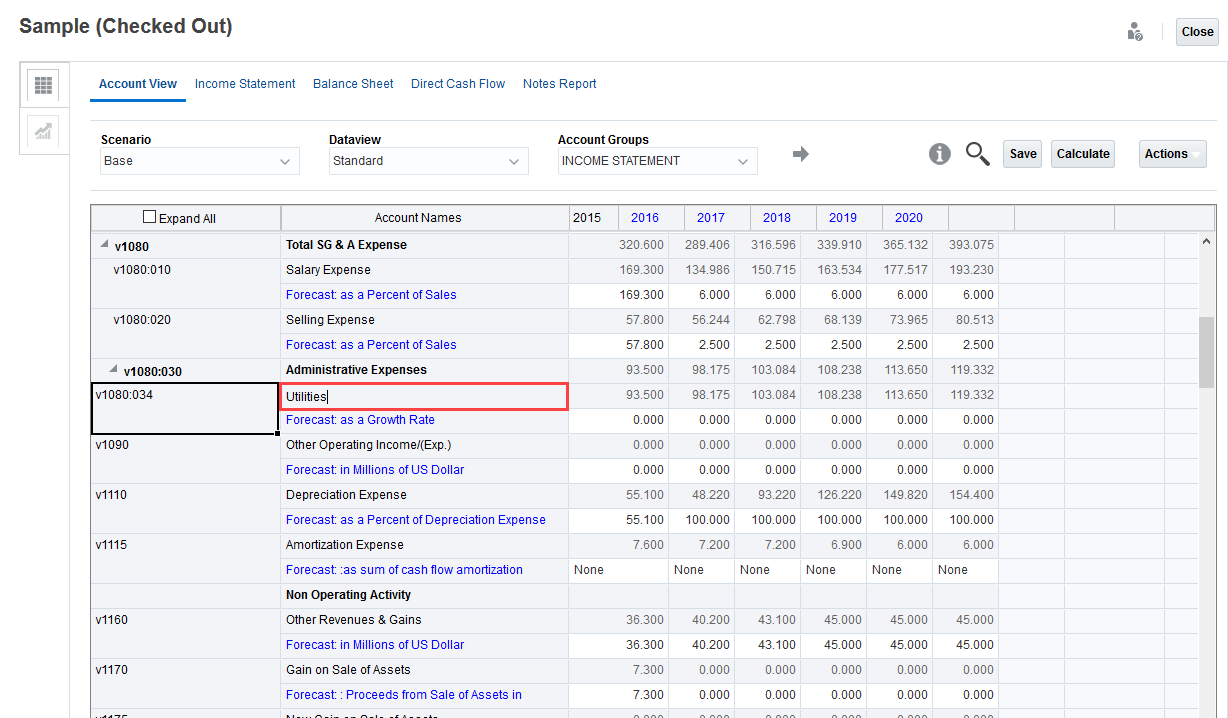Viewport: 1228px width, 718px height.
Task: Switch to the Balance Sheet tab
Action: (353, 84)
